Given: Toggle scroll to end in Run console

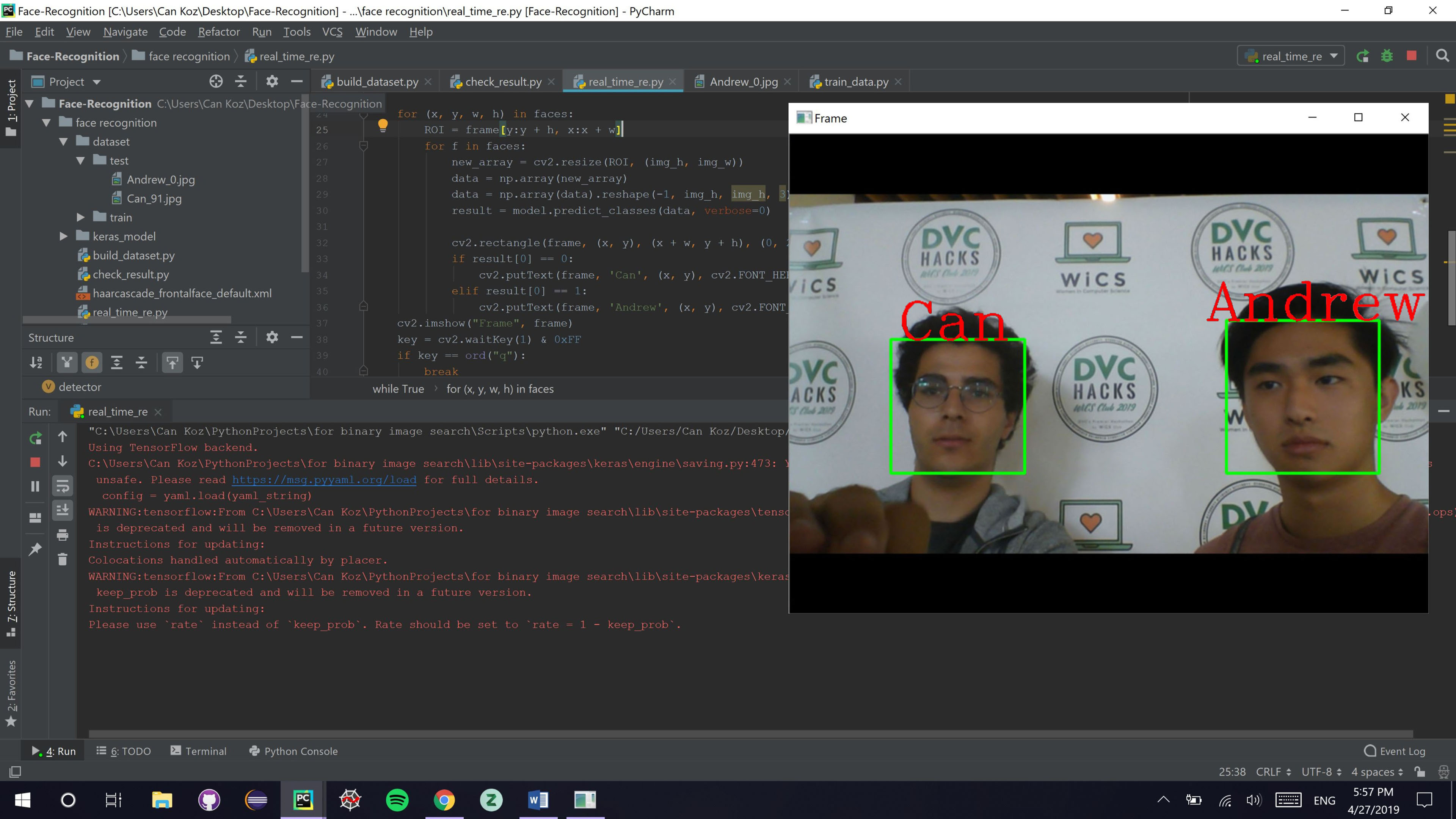Looking at the screenshot, I should (x=62, y=510).
